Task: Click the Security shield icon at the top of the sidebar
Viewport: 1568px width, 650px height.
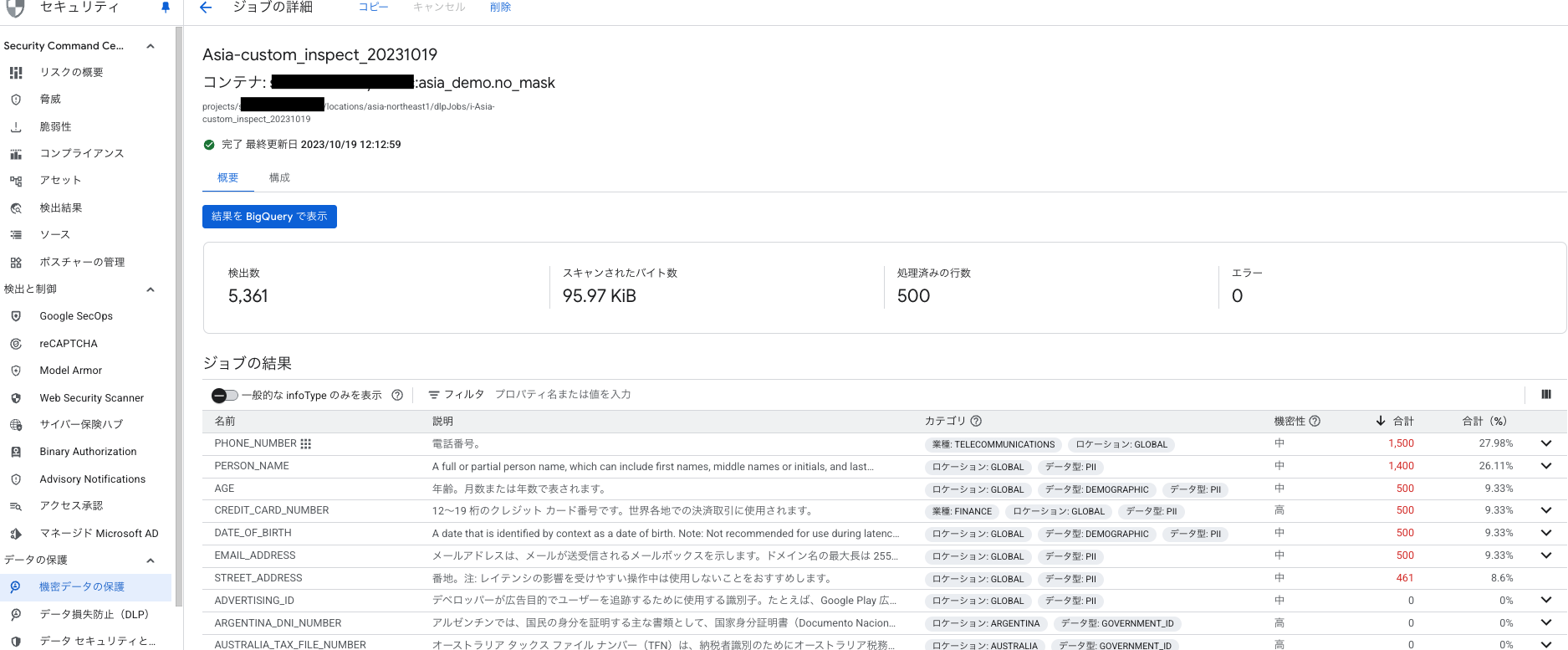Action: point(15,8)
